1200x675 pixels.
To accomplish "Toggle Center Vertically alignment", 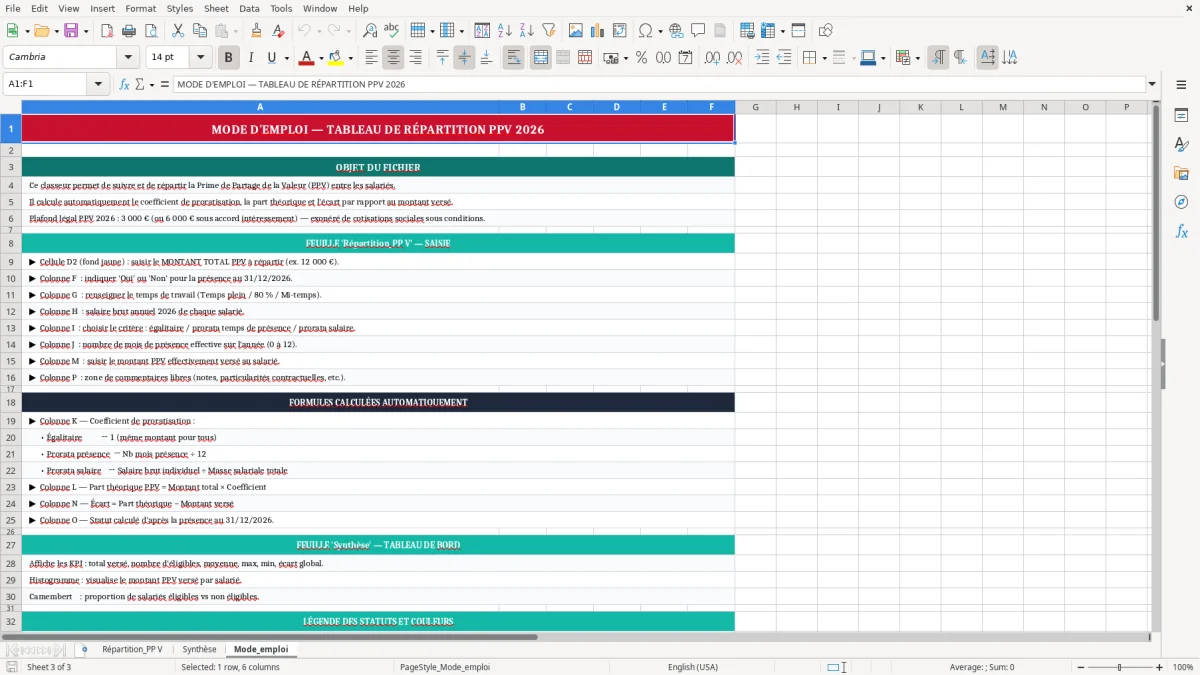I will pos(464,58).
